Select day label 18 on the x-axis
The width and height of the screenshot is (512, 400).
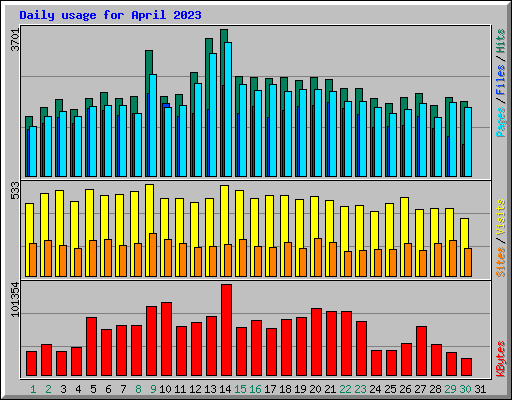[285, 389]
